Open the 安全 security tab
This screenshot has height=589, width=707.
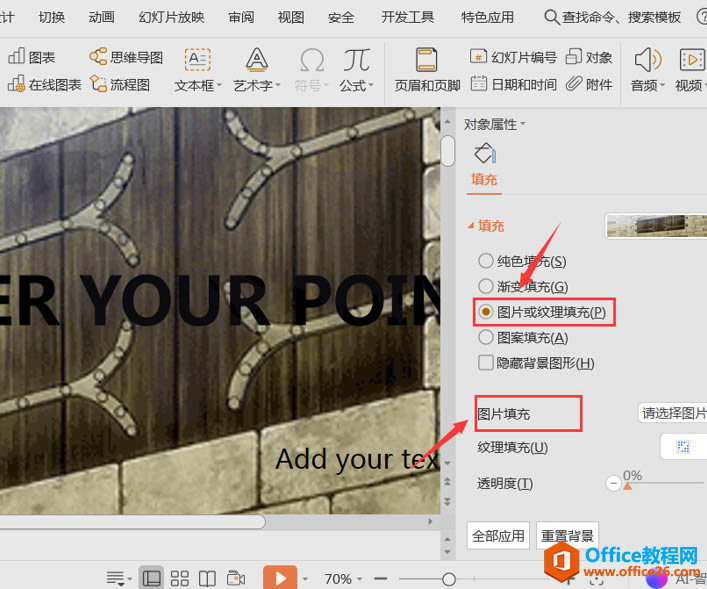click(341, 17)
